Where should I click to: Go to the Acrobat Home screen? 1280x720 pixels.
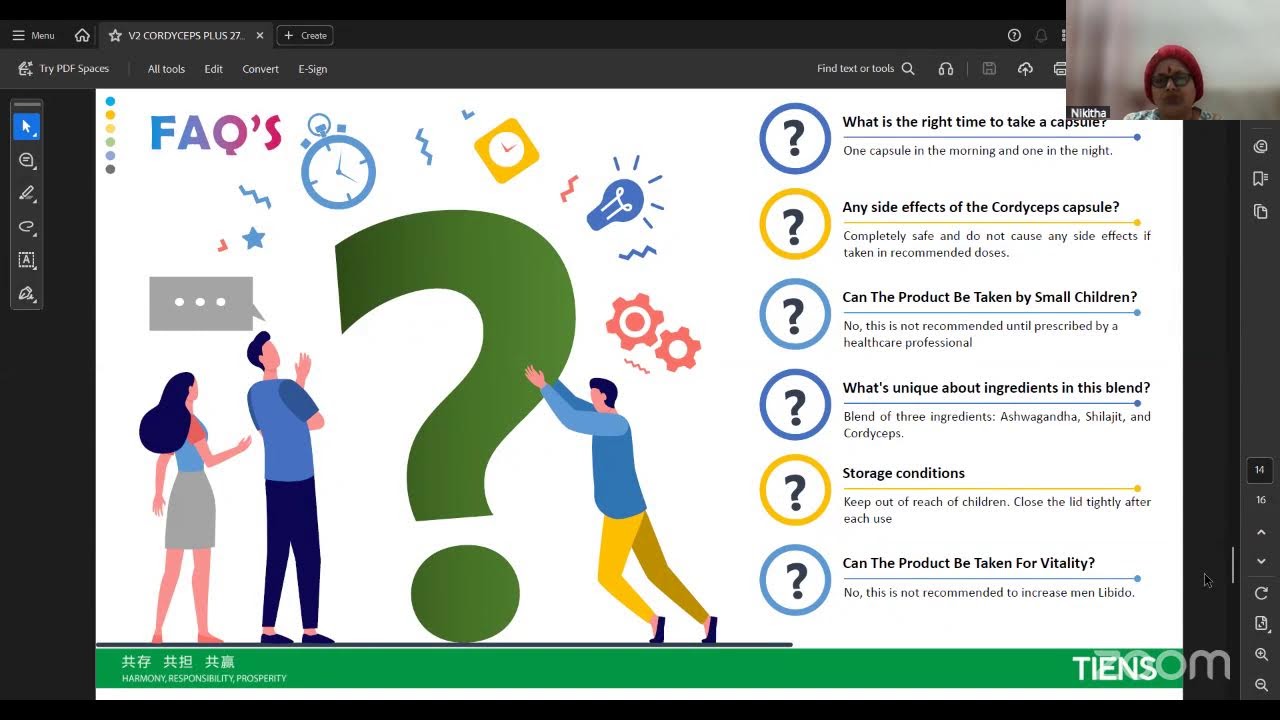[x=82, y=35]
